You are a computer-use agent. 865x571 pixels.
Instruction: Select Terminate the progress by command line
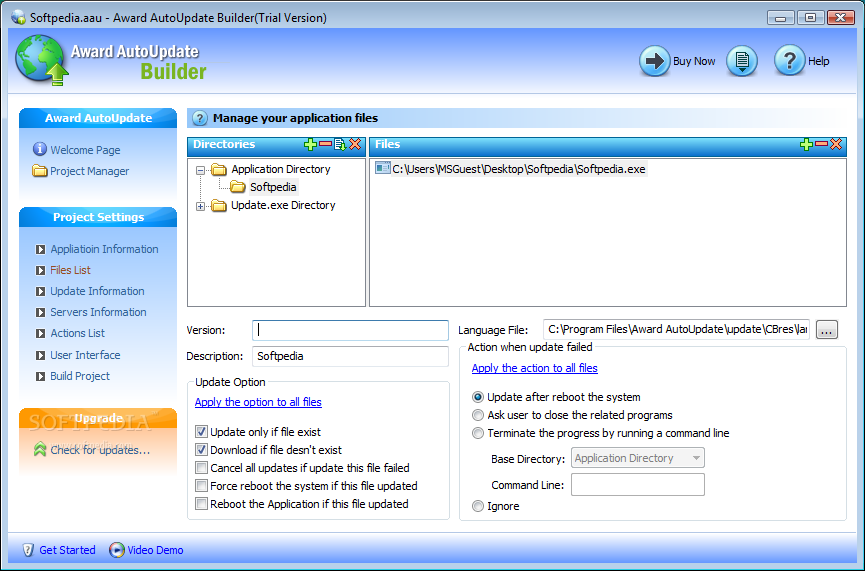click(x=478, y=433)
